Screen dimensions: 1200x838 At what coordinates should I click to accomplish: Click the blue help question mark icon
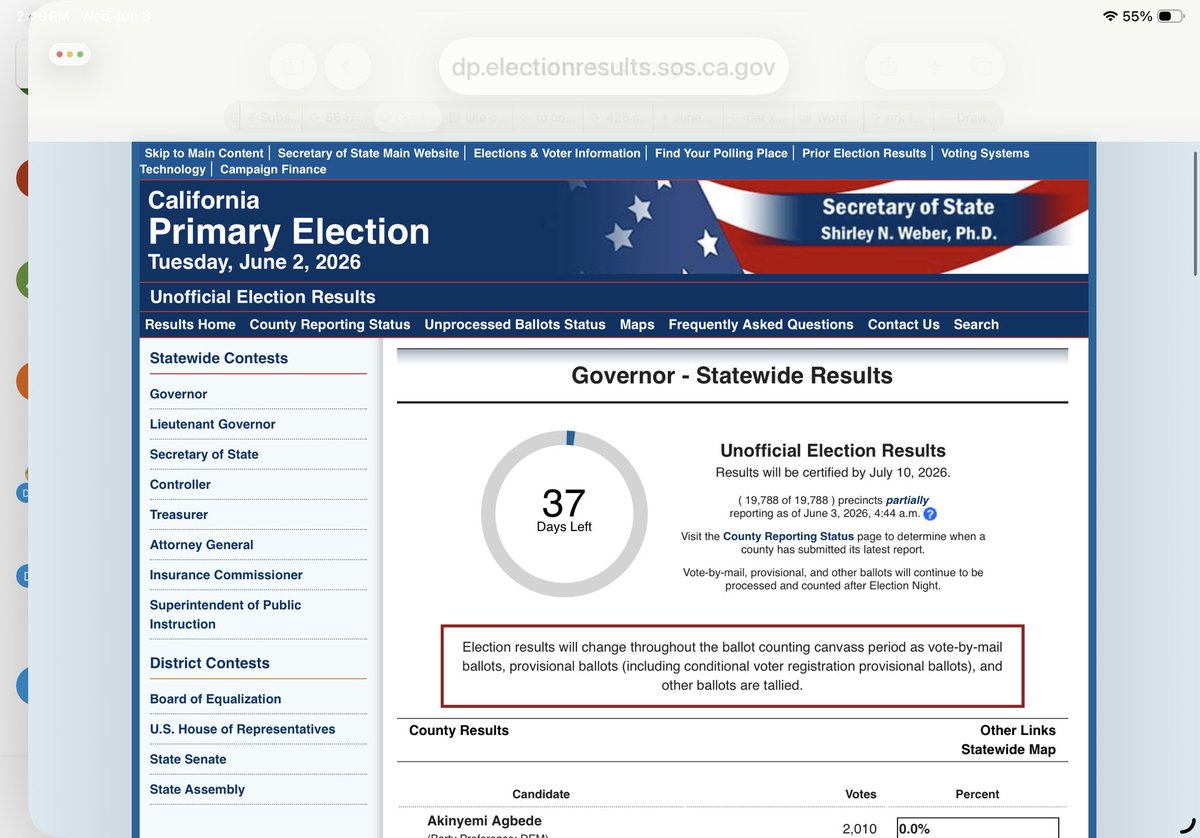(x=930, y=514)
